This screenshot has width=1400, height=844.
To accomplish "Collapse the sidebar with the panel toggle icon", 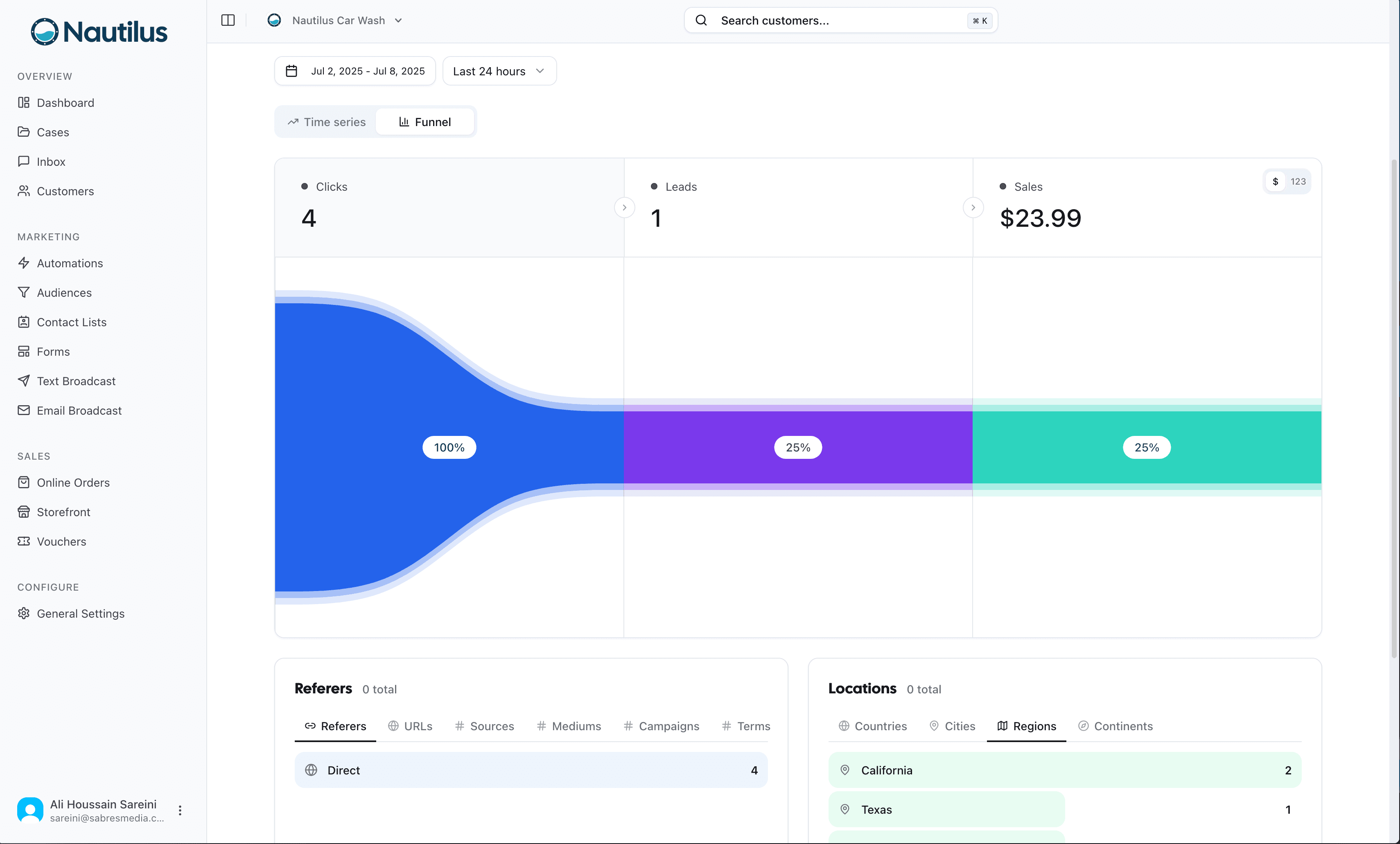I will (227, 20).
